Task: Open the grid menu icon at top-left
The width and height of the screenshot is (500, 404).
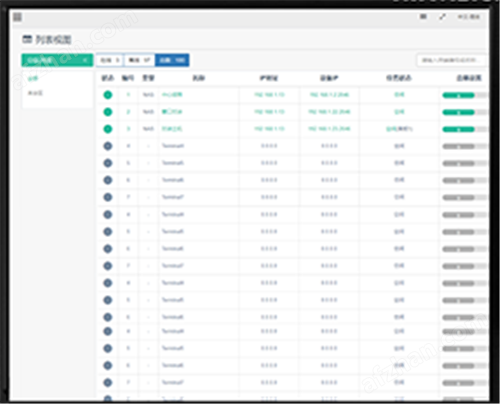Action: click(17, 17)
